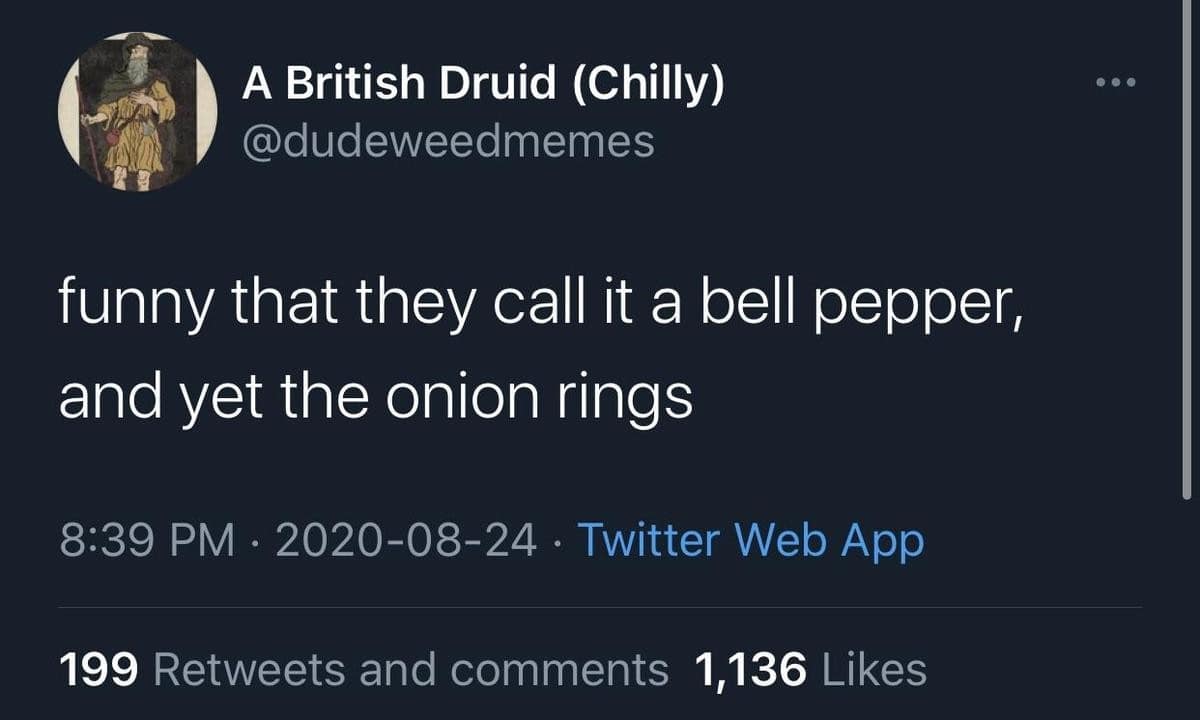This screenshot has width=1200, height=720.
Task: Open A British Druid's profile via display name
Action: [x=482, y=85]
